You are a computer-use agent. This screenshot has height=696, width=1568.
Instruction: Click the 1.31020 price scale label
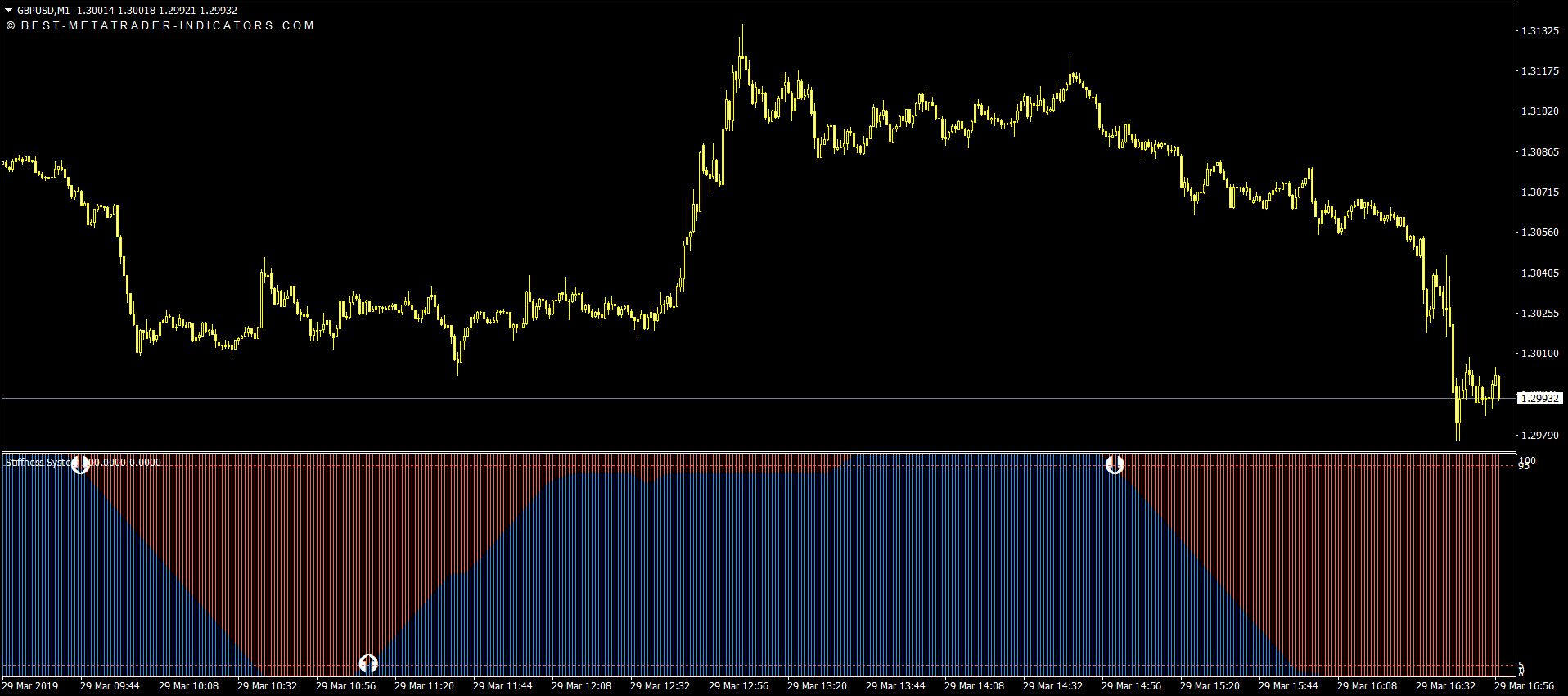[x=1539, y=111]
